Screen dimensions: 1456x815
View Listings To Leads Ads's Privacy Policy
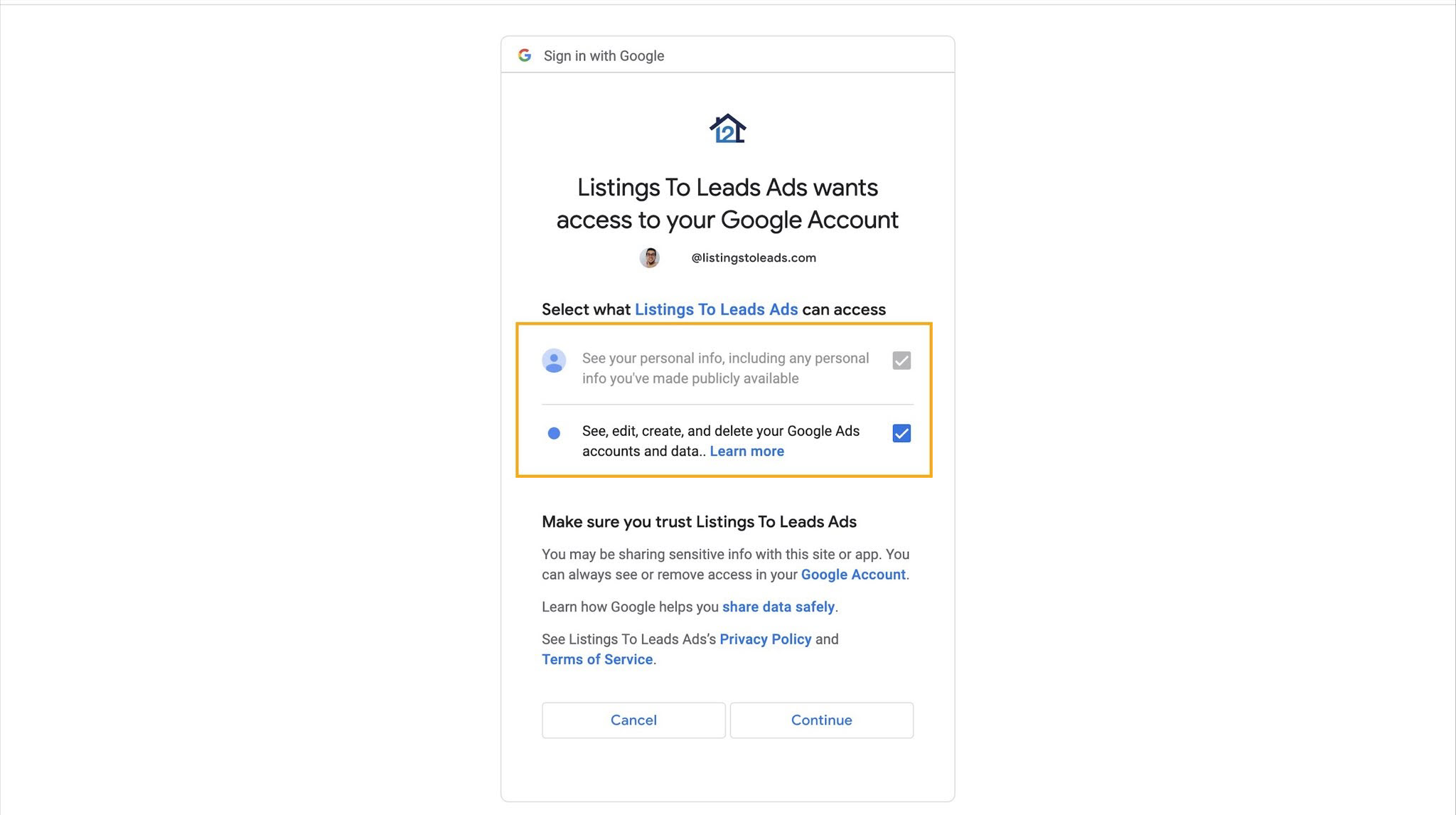coord(765,639)
